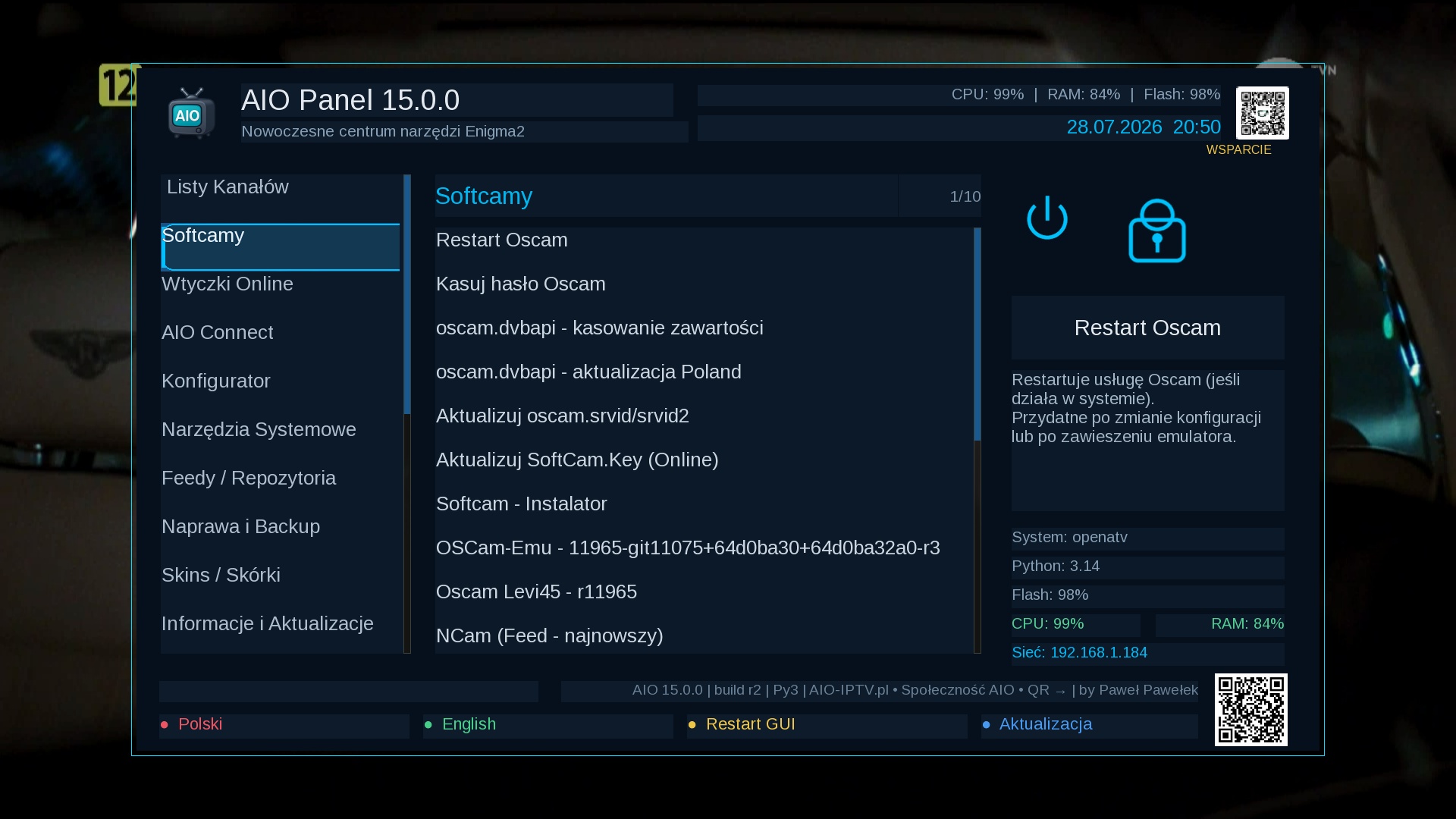Click the yellow dot next to Restart GUI
This screenshot has height=819, width=1456.
tap(692, 725)
